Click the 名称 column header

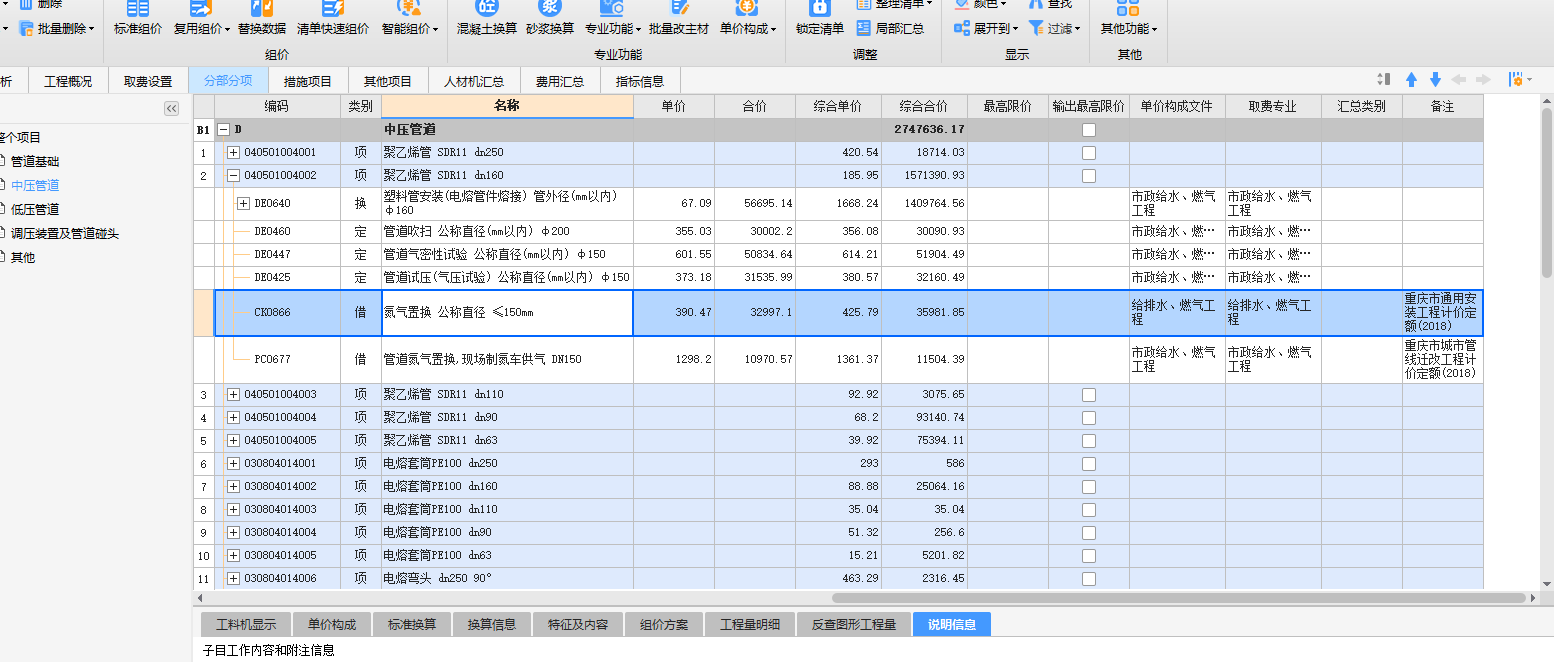tap(507, 106)
